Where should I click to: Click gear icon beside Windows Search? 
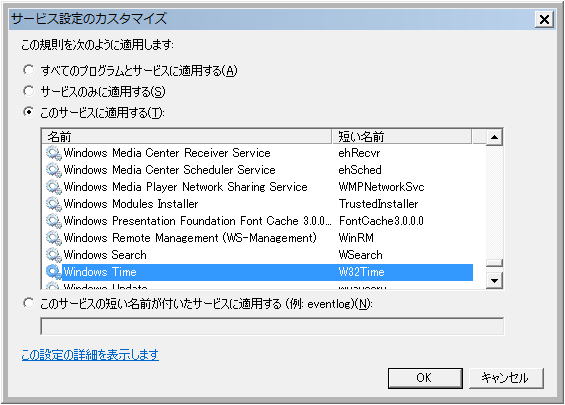coord(54,255)
